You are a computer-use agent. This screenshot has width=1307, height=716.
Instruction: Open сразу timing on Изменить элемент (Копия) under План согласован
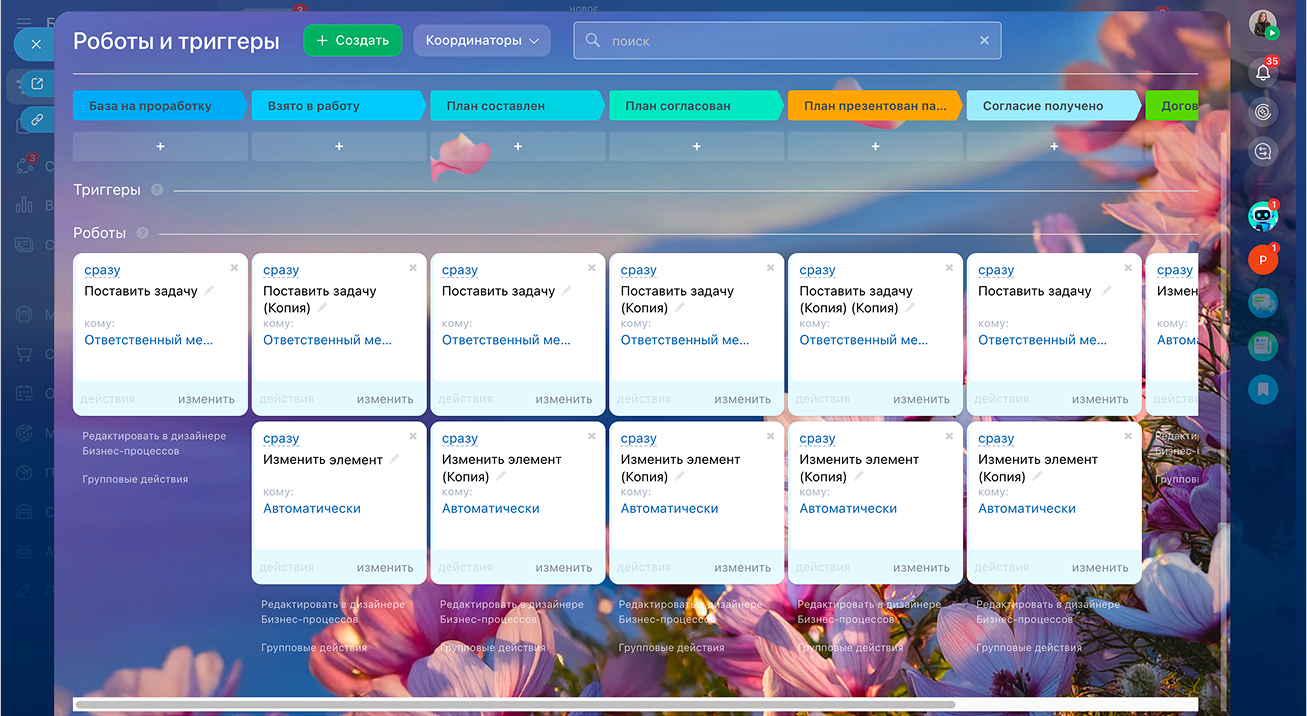[638, 438]
